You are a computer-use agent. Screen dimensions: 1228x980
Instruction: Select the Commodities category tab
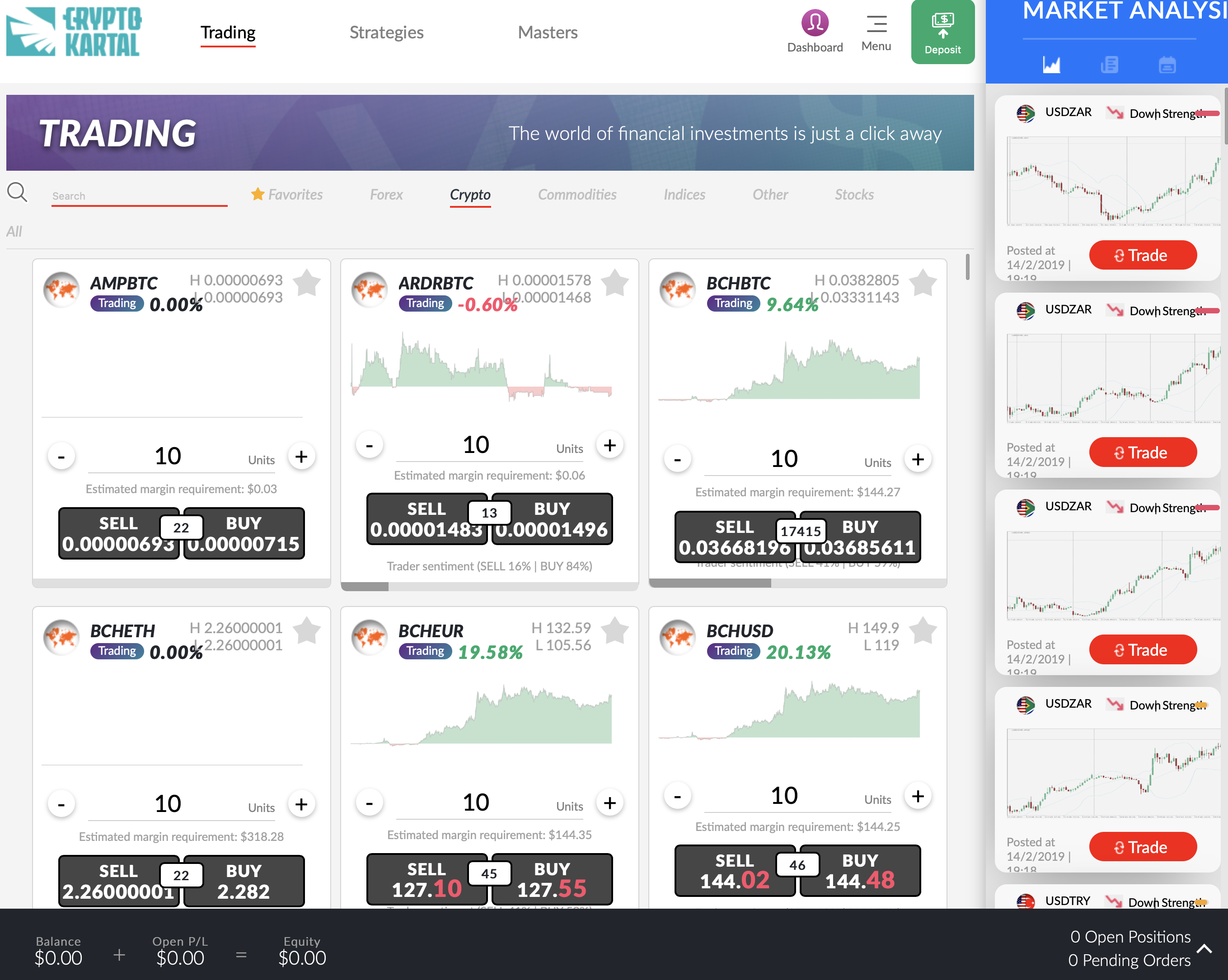(577, 195)
